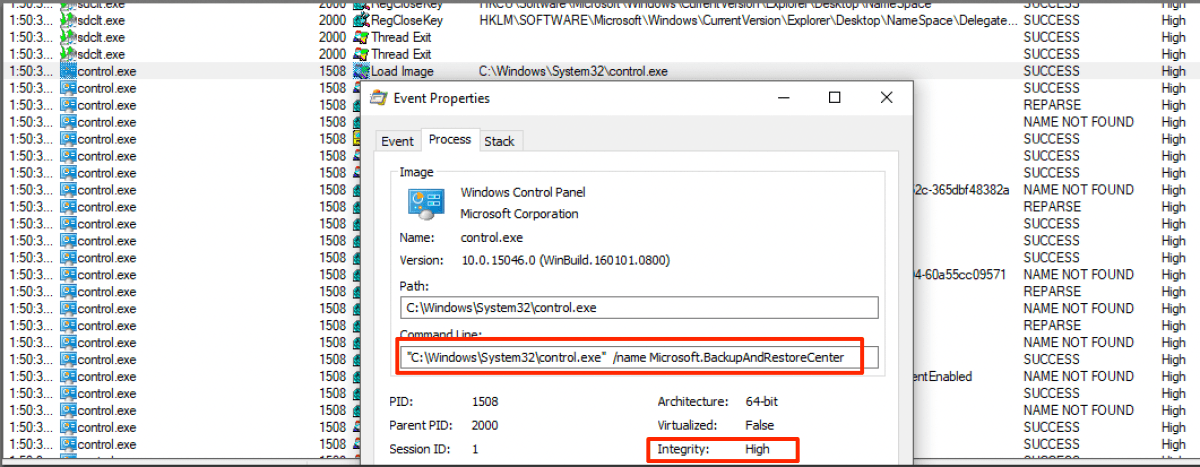Open the Stack tab
This screenshot has width=1200, height=467.
click(499, 141)
